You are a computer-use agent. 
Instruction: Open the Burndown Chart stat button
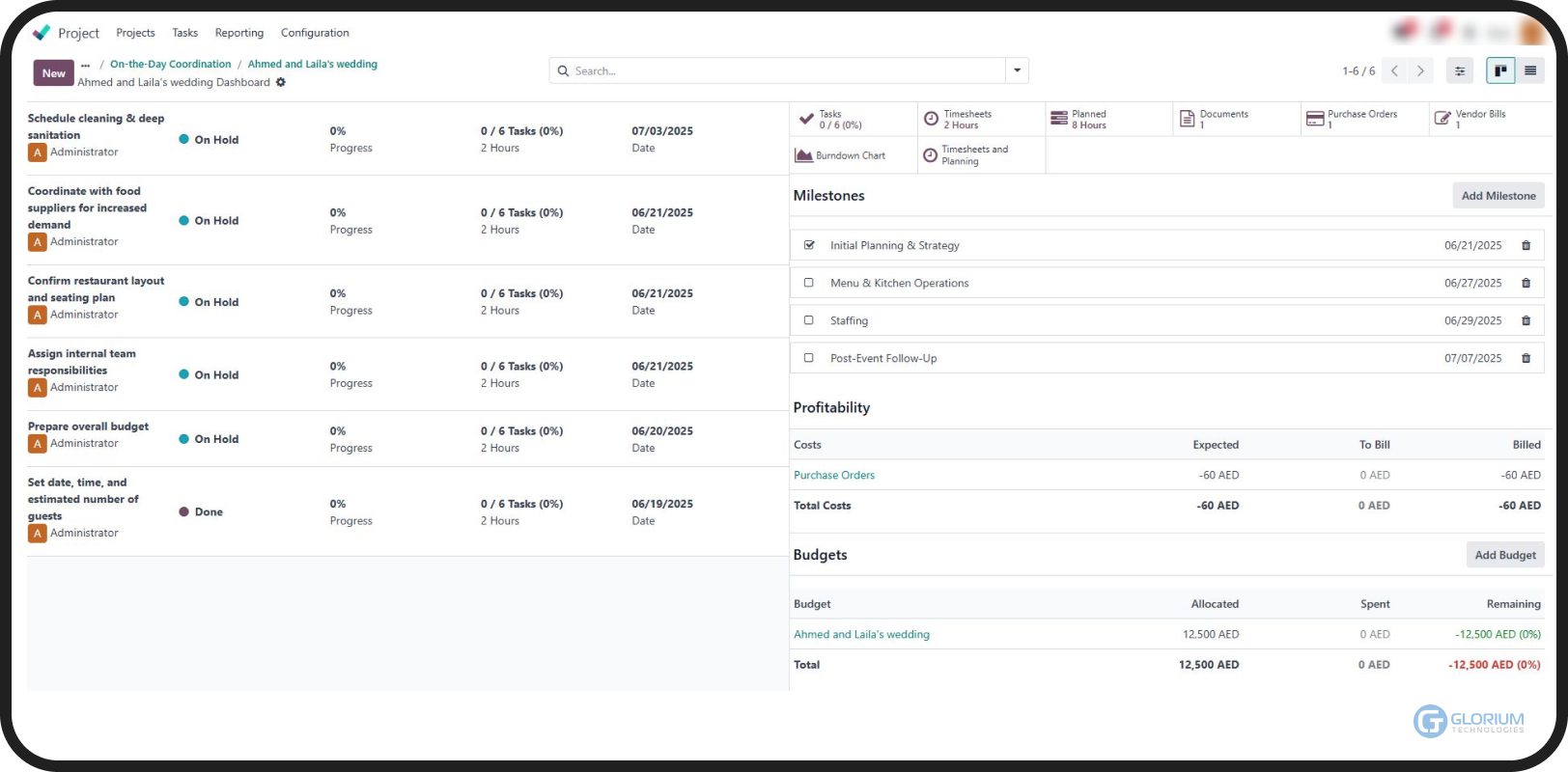coord(840,155)
